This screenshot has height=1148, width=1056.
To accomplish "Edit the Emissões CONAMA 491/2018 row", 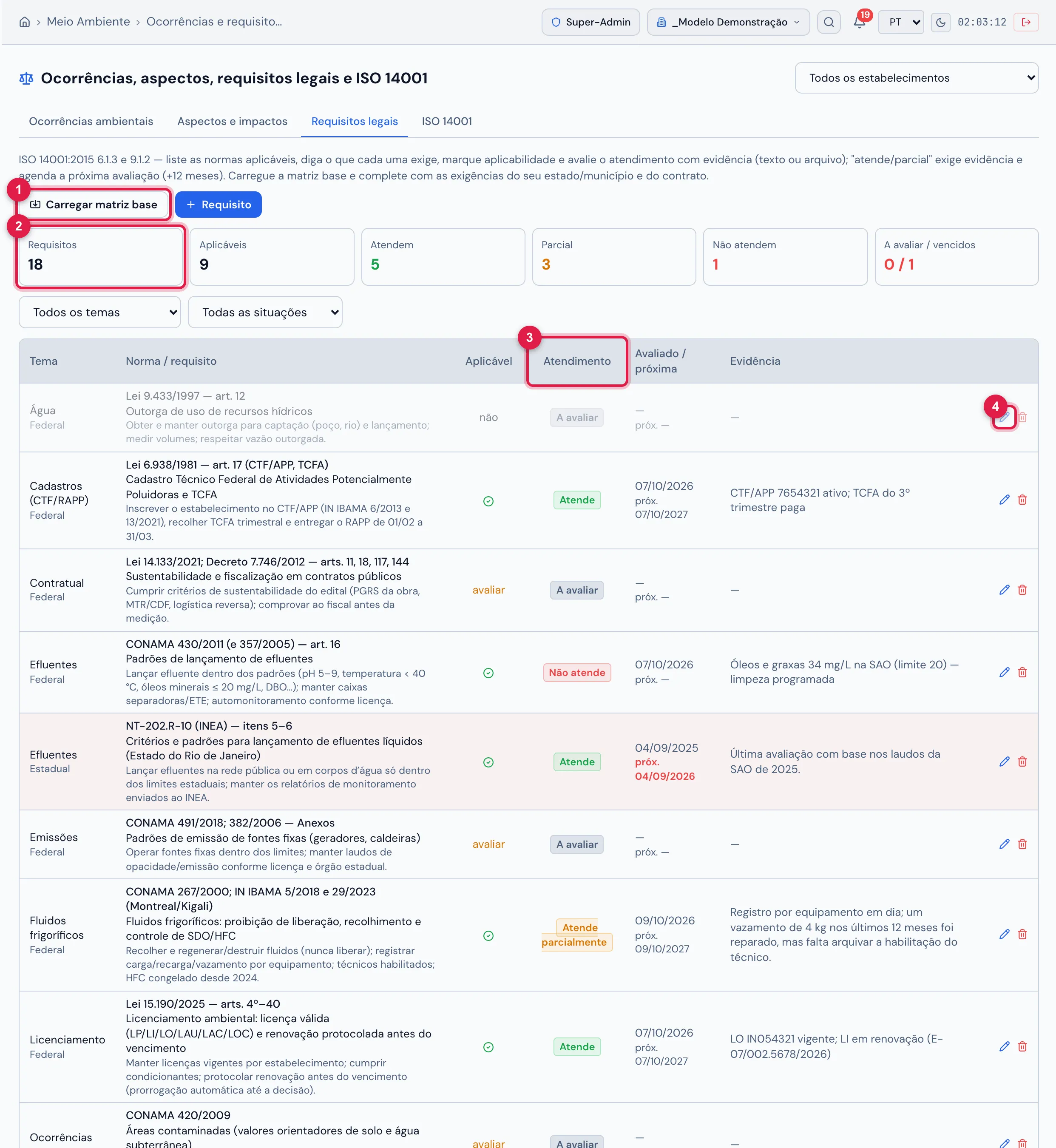I will [x=1004, y=844].
